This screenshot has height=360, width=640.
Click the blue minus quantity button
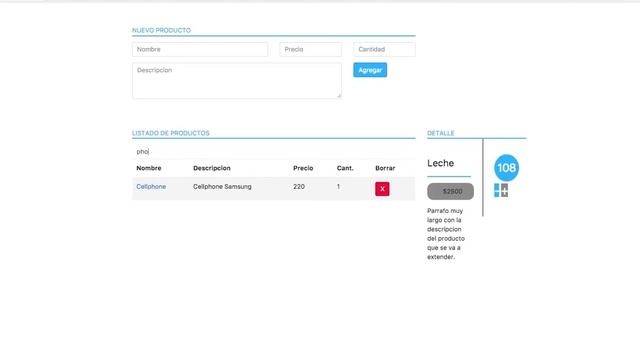tap(497, 190)
